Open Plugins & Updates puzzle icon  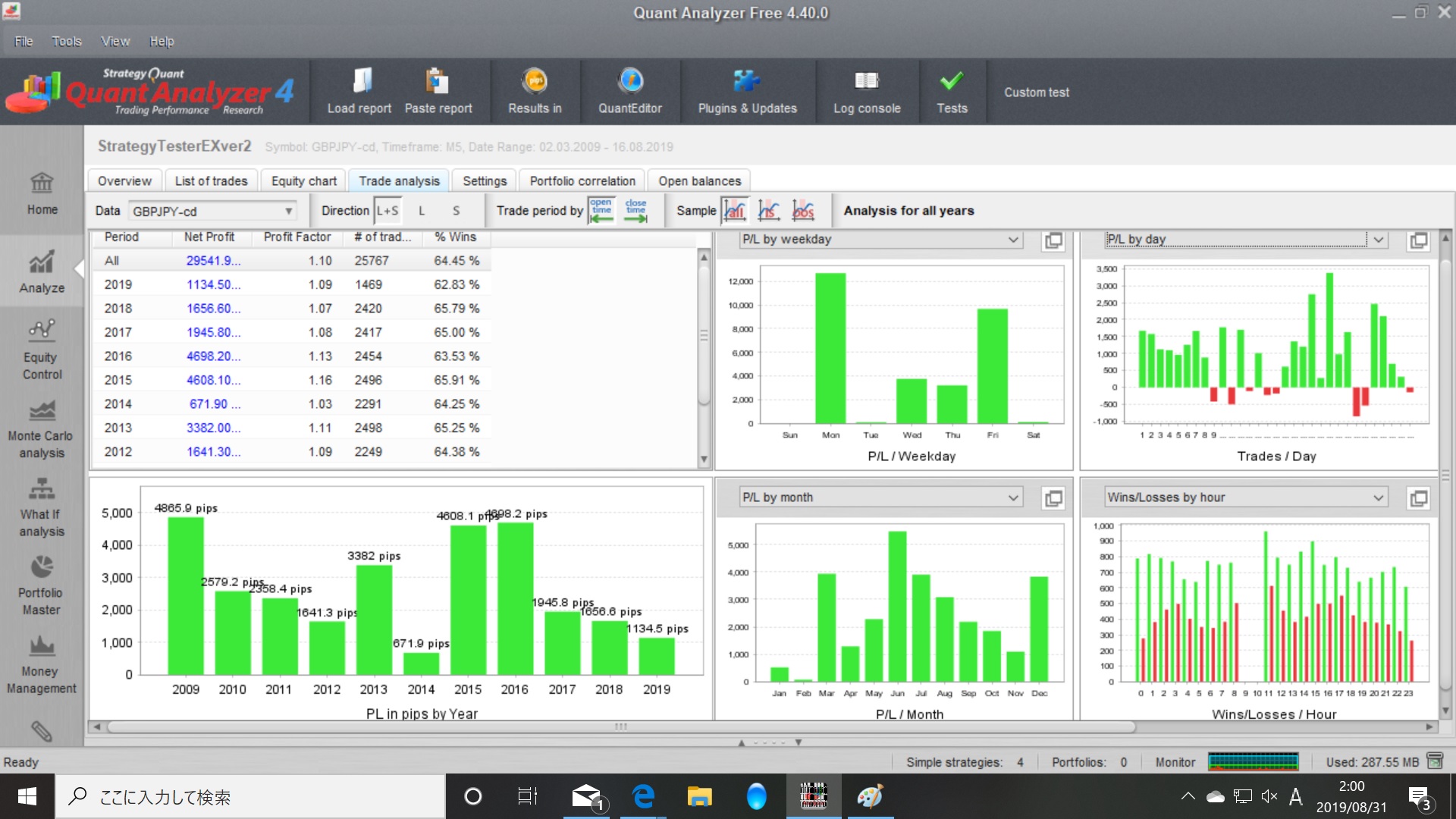click(x=746, y=81)
